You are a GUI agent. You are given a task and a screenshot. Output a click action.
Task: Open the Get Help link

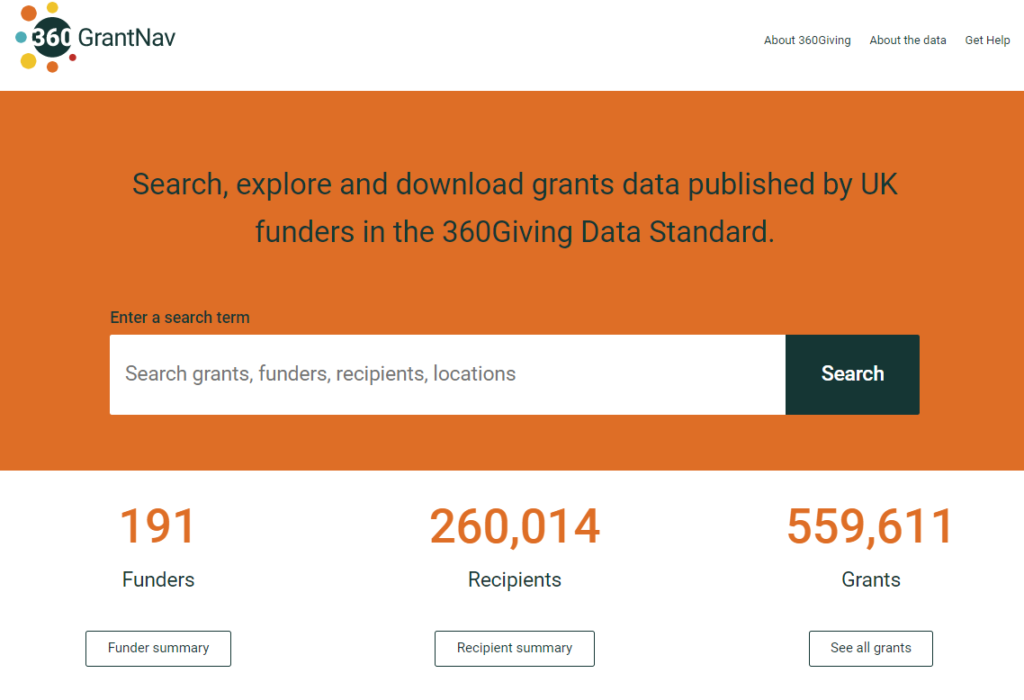coord(987,41)
